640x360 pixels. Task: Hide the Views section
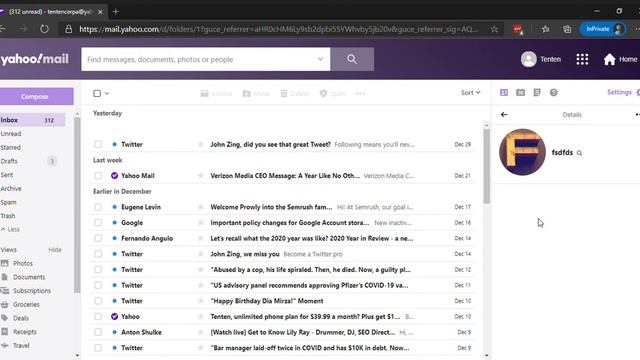55,250
